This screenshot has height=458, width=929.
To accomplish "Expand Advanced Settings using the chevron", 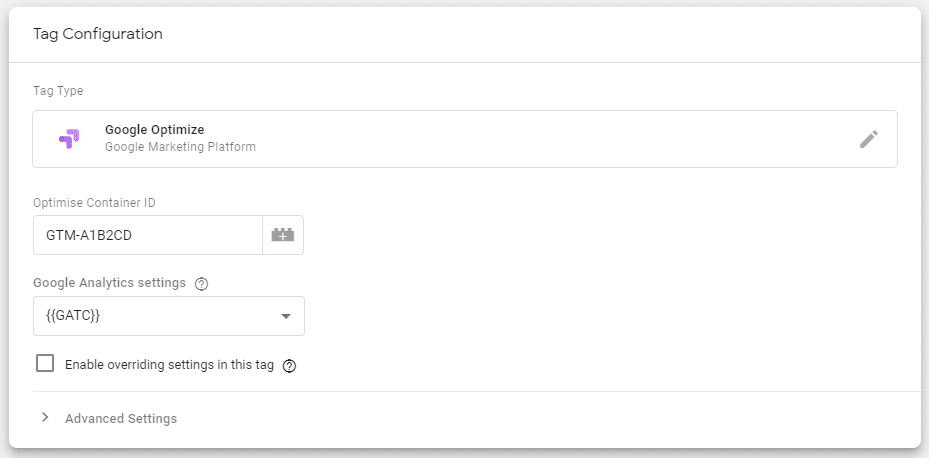I will point(45,418).
